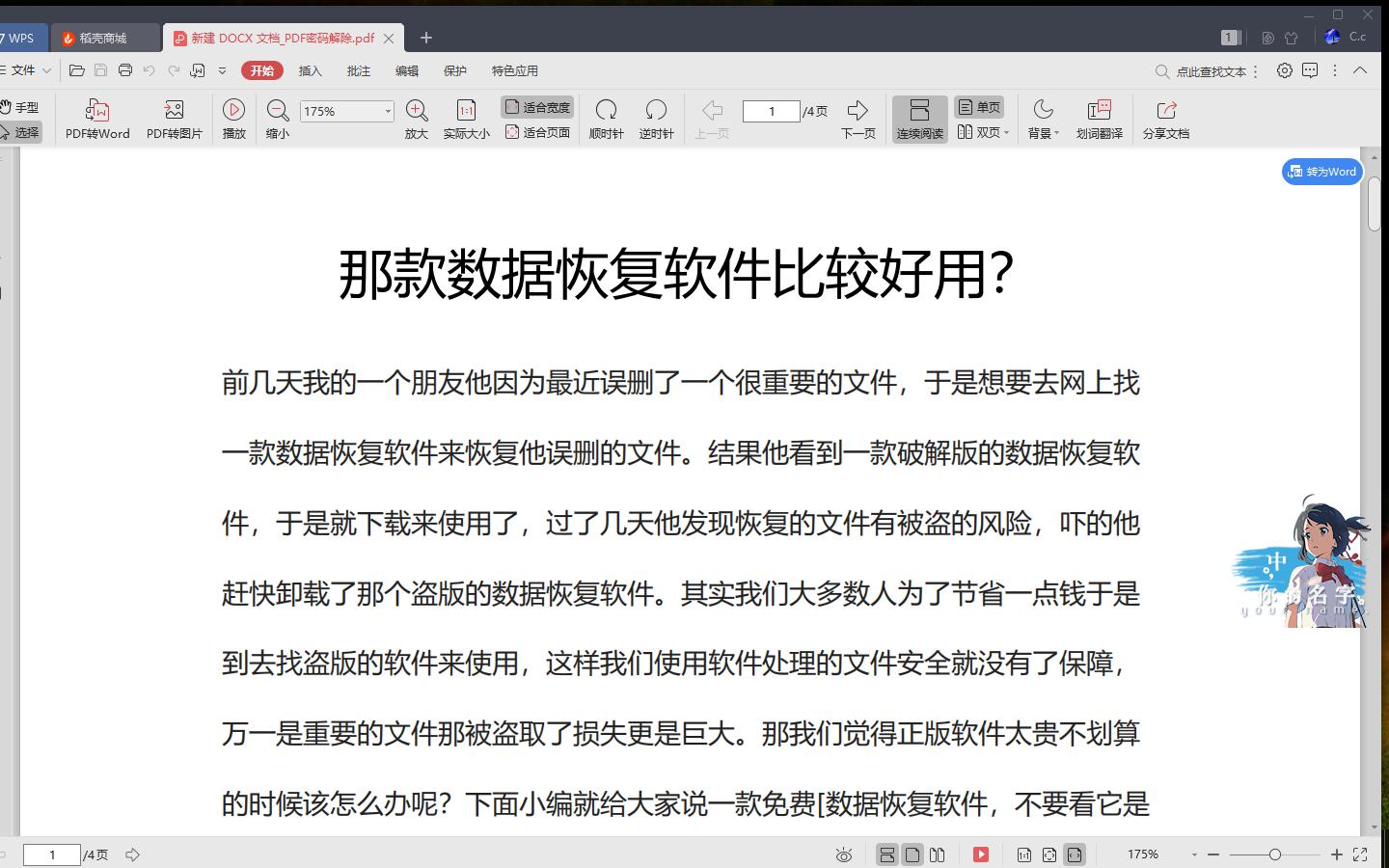The height and width of the screenshot is (868, 1389).
Task: Click the 转为Word floating button
Action: tap(1321, 172)
